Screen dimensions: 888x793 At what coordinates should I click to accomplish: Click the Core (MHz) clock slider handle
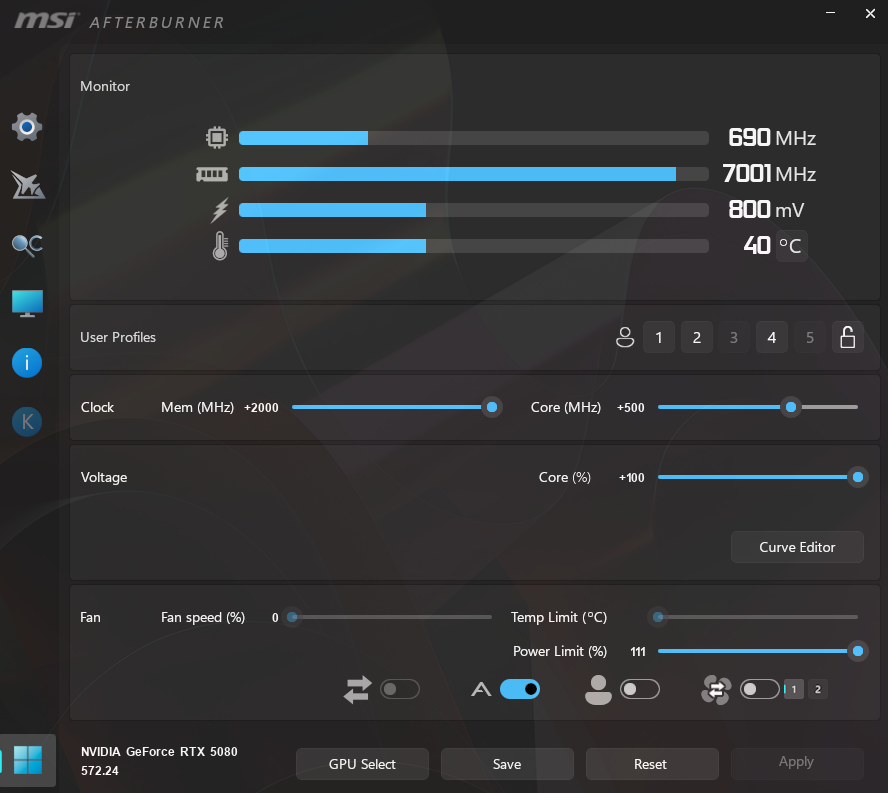pos(791,407)
